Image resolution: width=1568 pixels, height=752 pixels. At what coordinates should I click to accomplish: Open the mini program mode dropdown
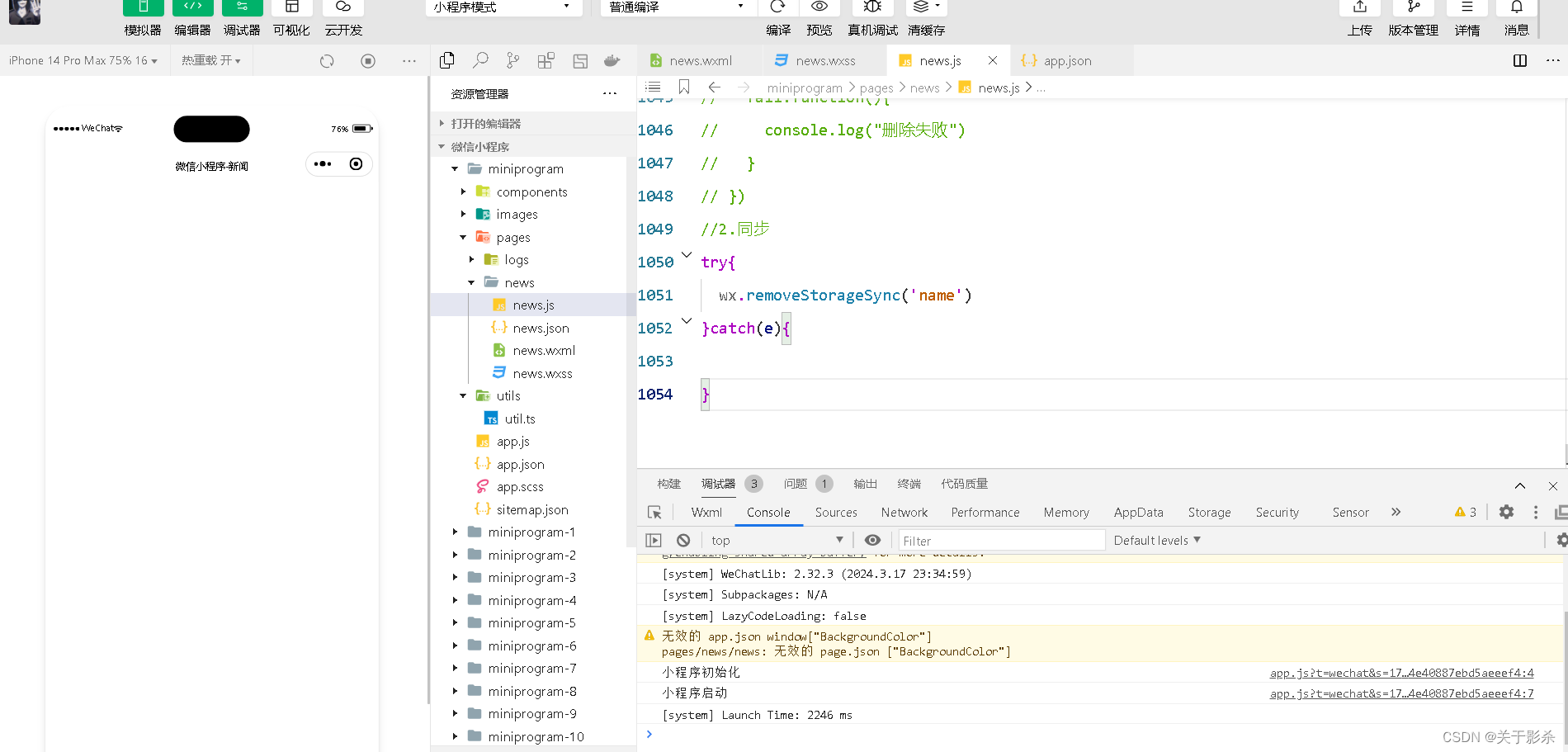click(503, 7)
